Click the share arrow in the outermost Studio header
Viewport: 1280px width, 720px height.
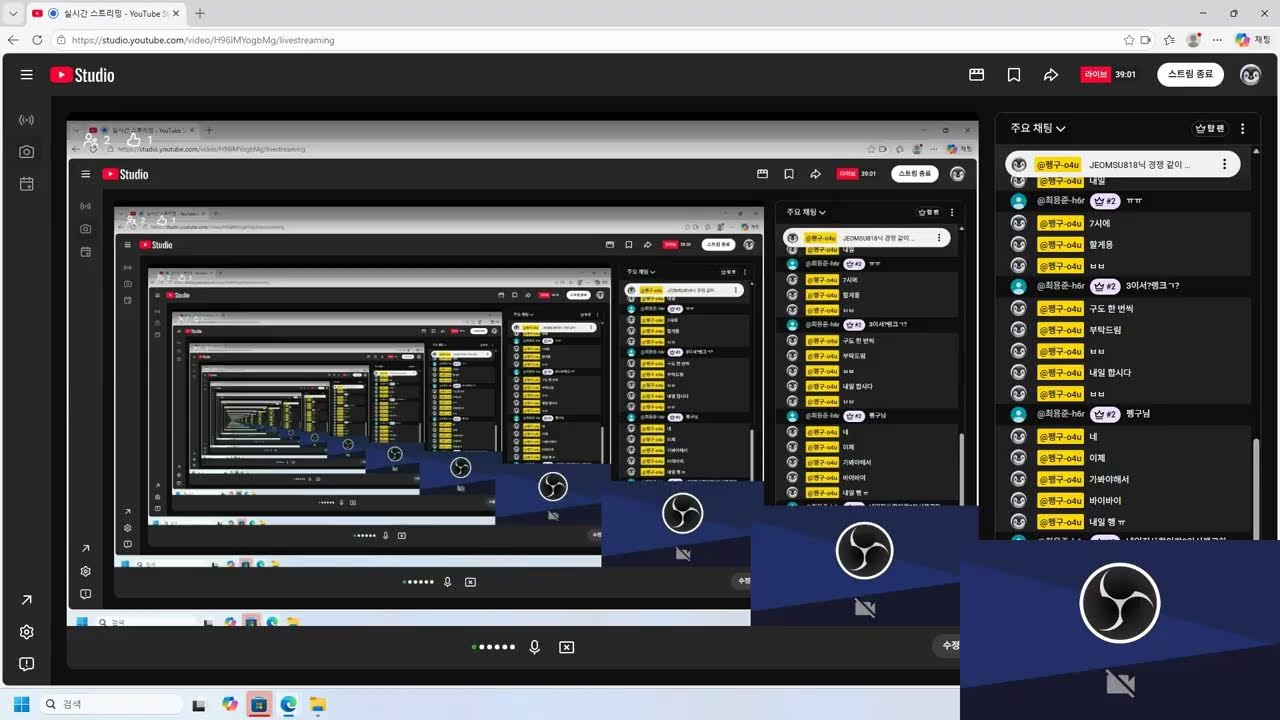point(1051,75)
